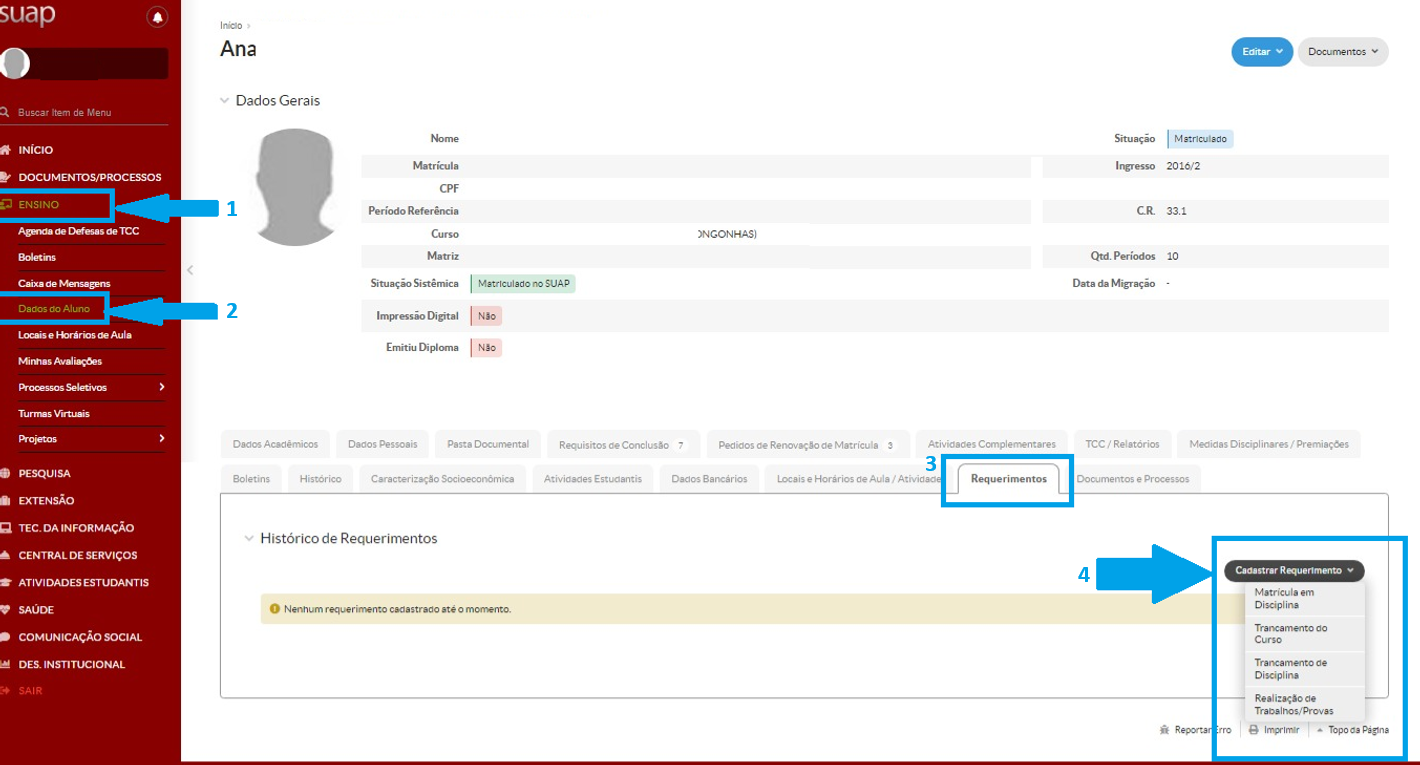
Task: Open the Documentos dropdown button
Action: 1342,52
